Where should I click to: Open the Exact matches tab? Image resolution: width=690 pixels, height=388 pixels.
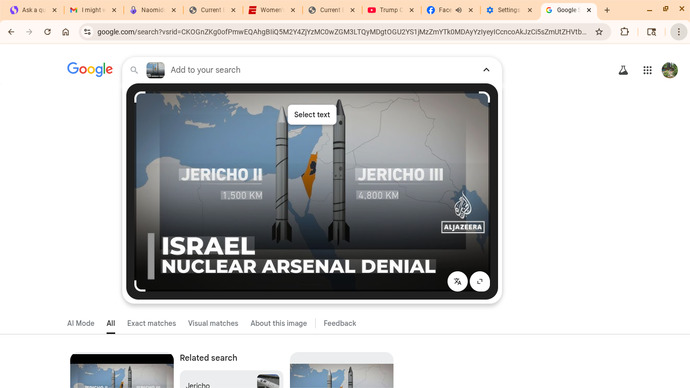click(151, 323)
